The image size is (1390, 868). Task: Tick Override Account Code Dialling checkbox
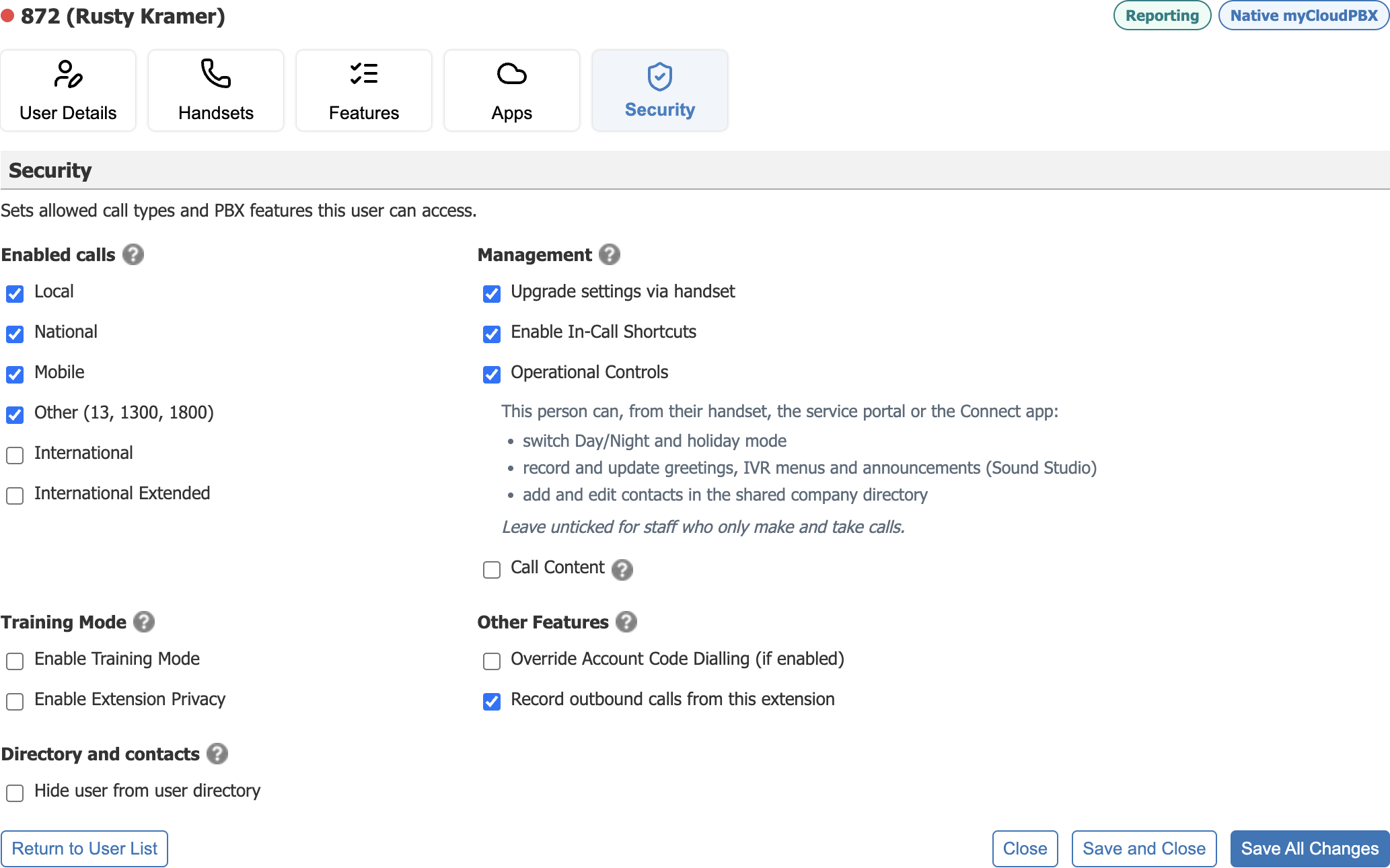[x=492, y=661]
